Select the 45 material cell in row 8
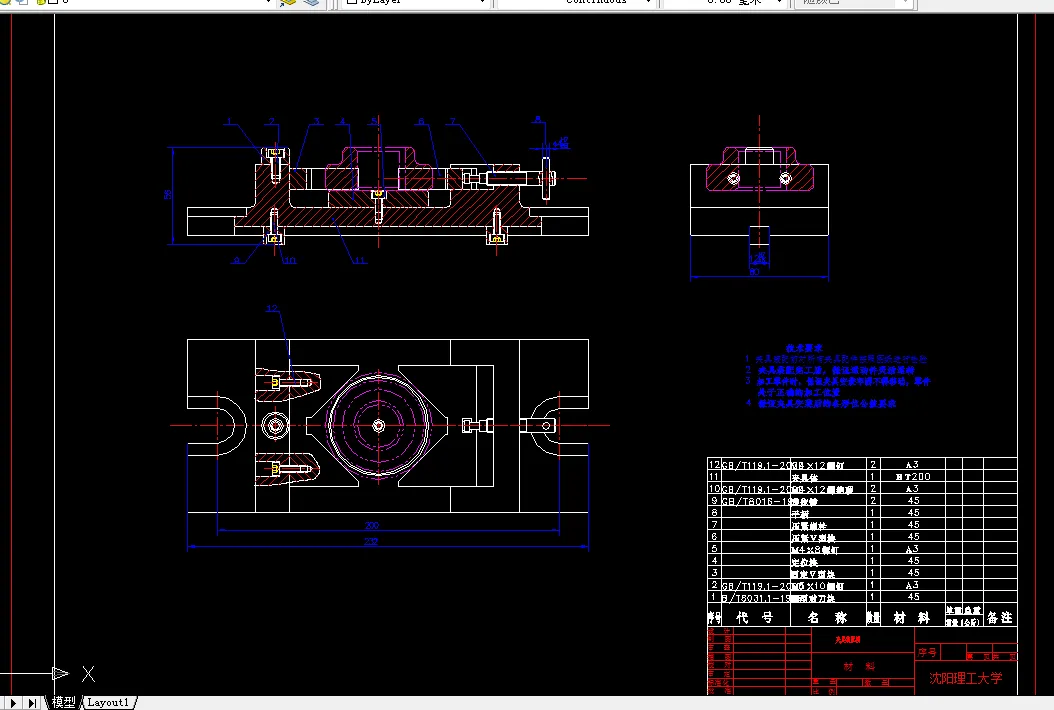The image size is (1054, 710). pos(913,512)
